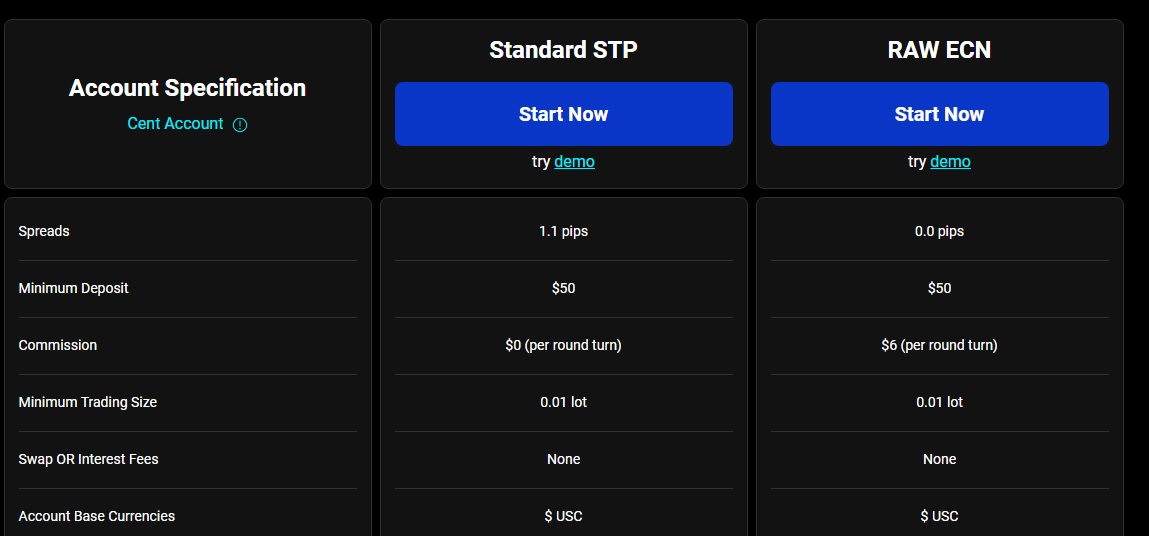1149x536 pixels.
Task: Click the RAW ECN column title
Action: [939, 49]
